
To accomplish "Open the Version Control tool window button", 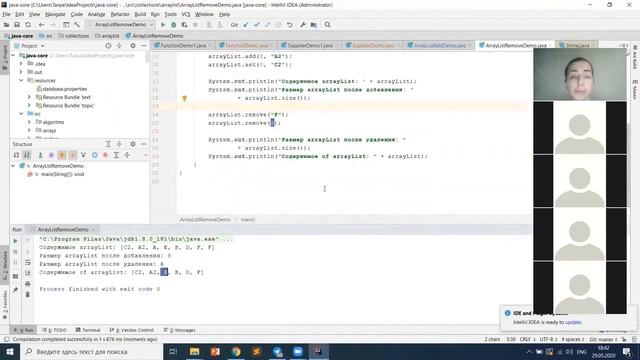I will pyautogui.click(x=131, y=330).
